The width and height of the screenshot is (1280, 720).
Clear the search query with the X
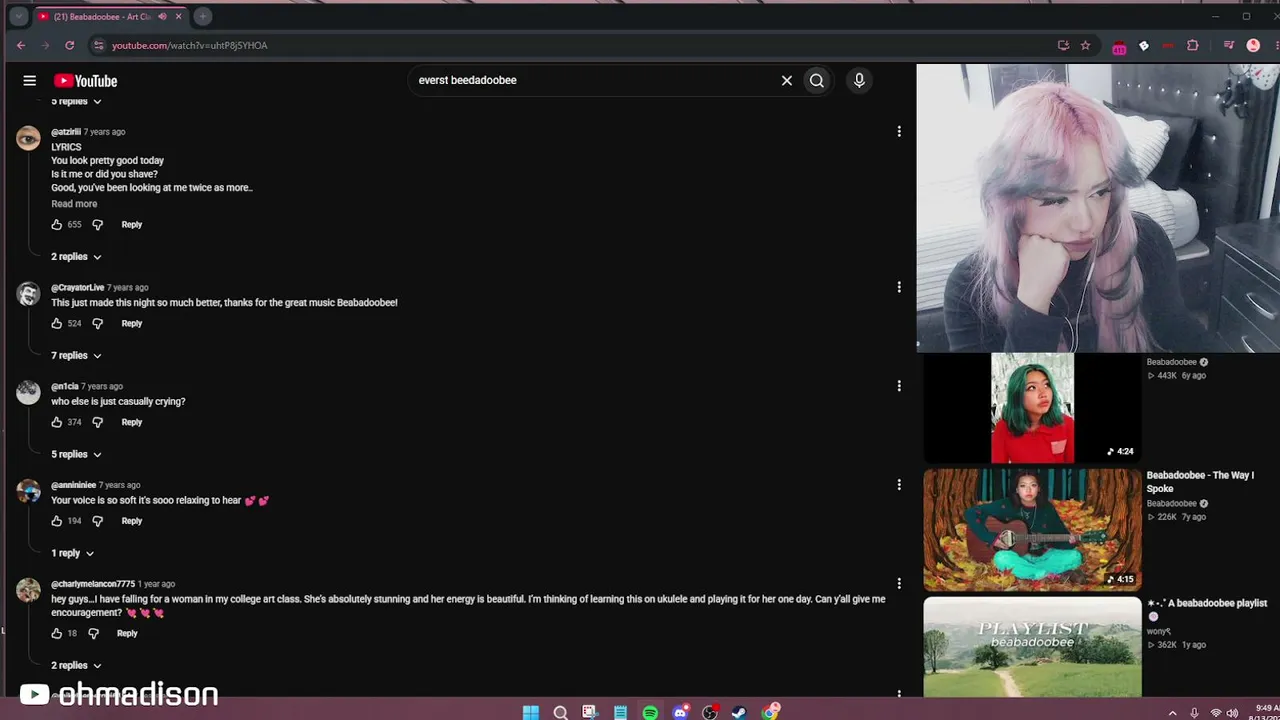[x=787, y=81]
